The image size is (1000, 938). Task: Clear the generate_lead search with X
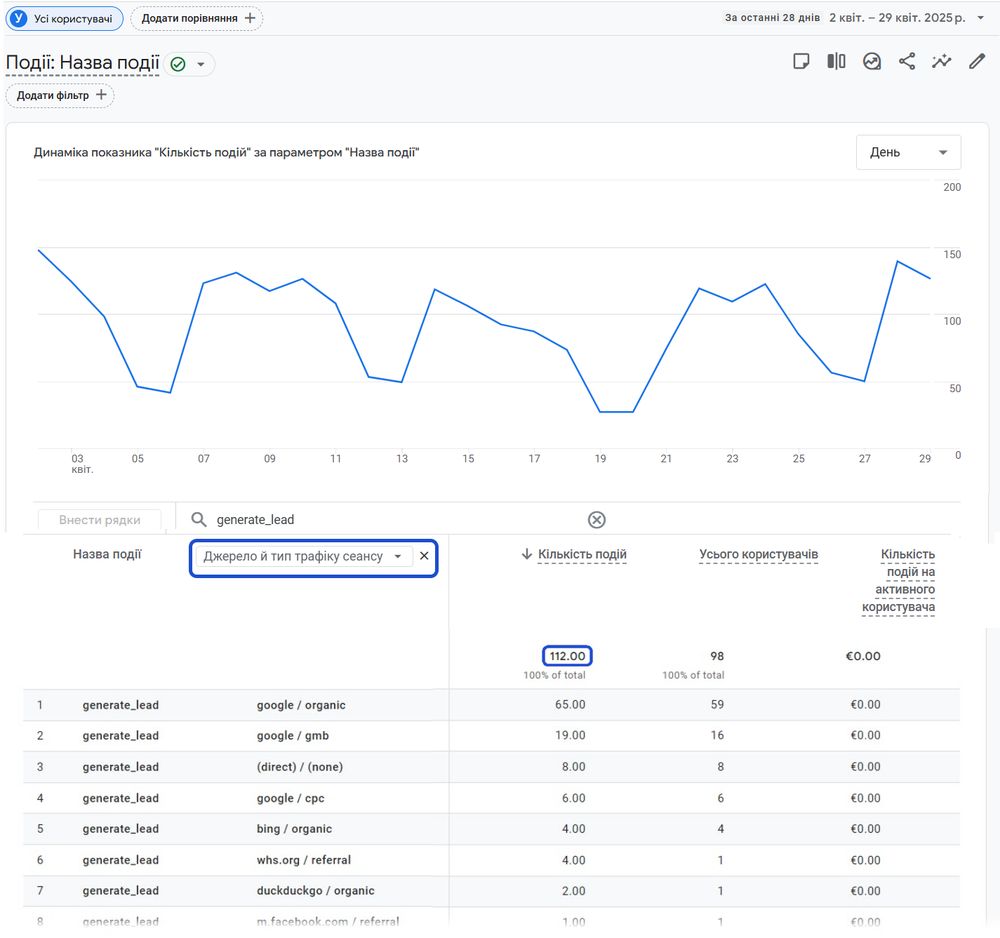click(596, 520)
